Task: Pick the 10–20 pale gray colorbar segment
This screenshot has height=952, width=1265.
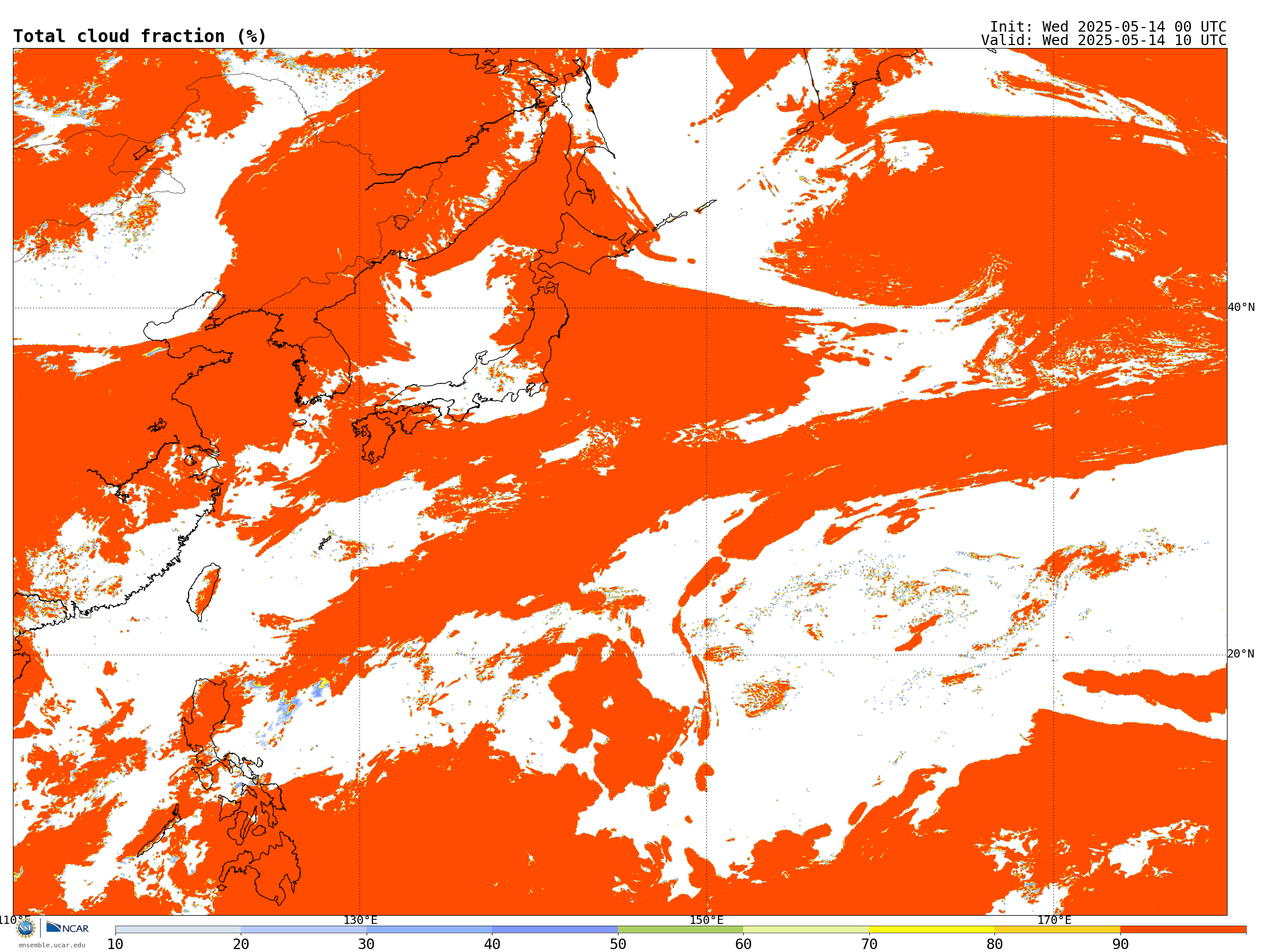Action: (x=178, y=930)
